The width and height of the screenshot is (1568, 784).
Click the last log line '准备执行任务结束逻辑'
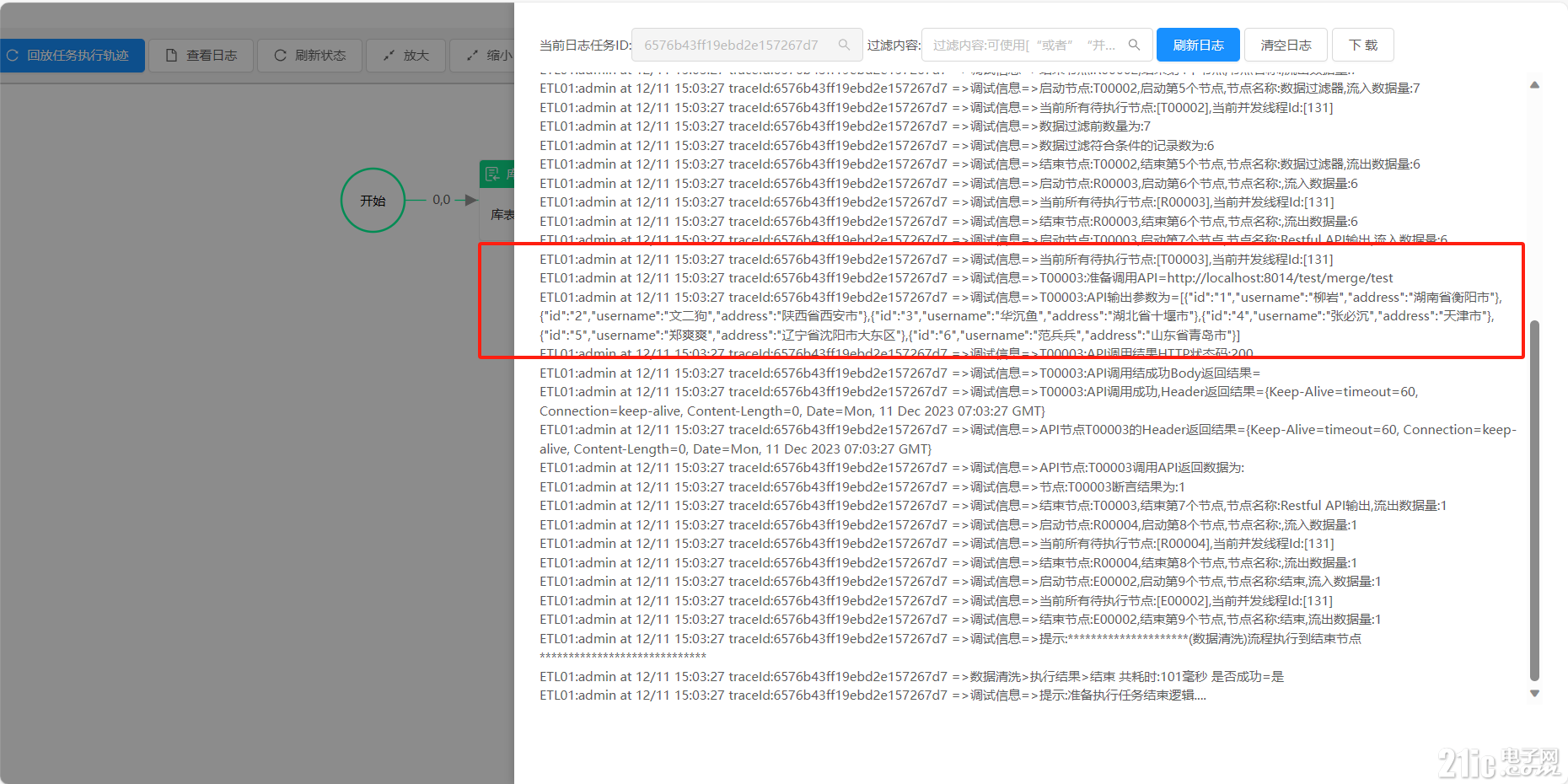tap(873, 695)
